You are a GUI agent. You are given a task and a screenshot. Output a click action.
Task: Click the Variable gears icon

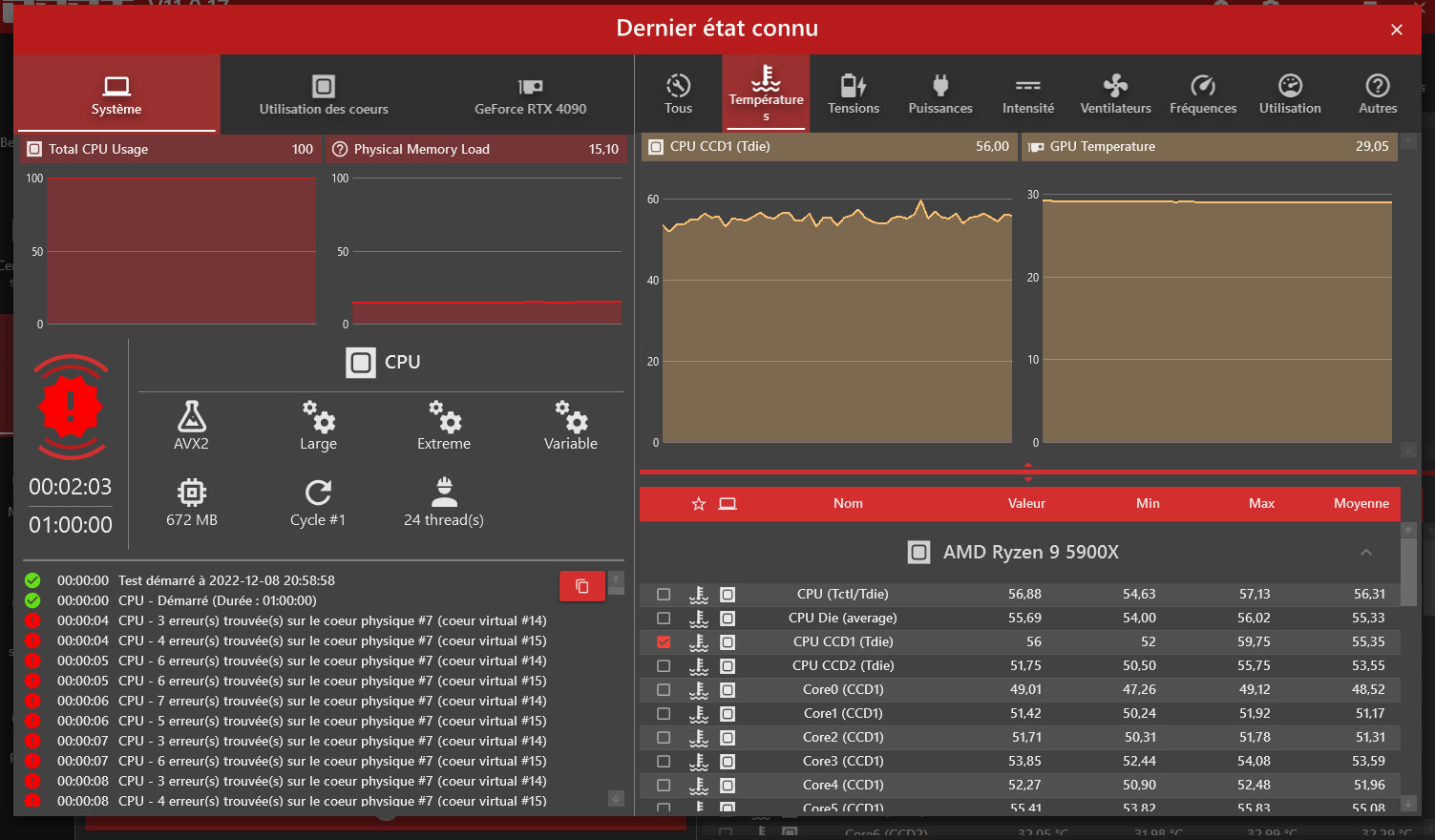tap(571, 417)
